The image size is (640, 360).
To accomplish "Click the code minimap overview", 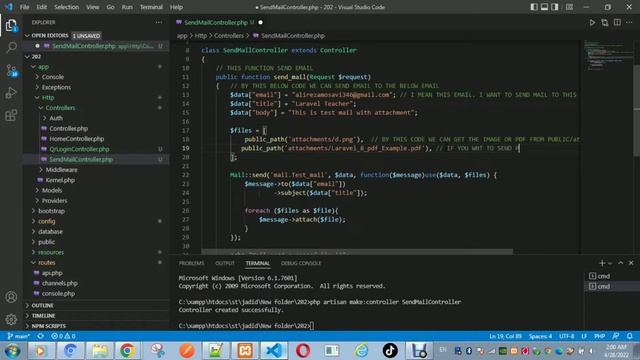I will tap(607, 55).
